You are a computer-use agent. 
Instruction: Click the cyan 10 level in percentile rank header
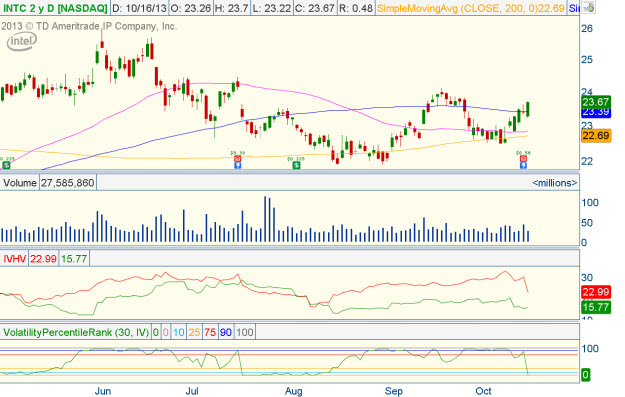pos(179,332)
